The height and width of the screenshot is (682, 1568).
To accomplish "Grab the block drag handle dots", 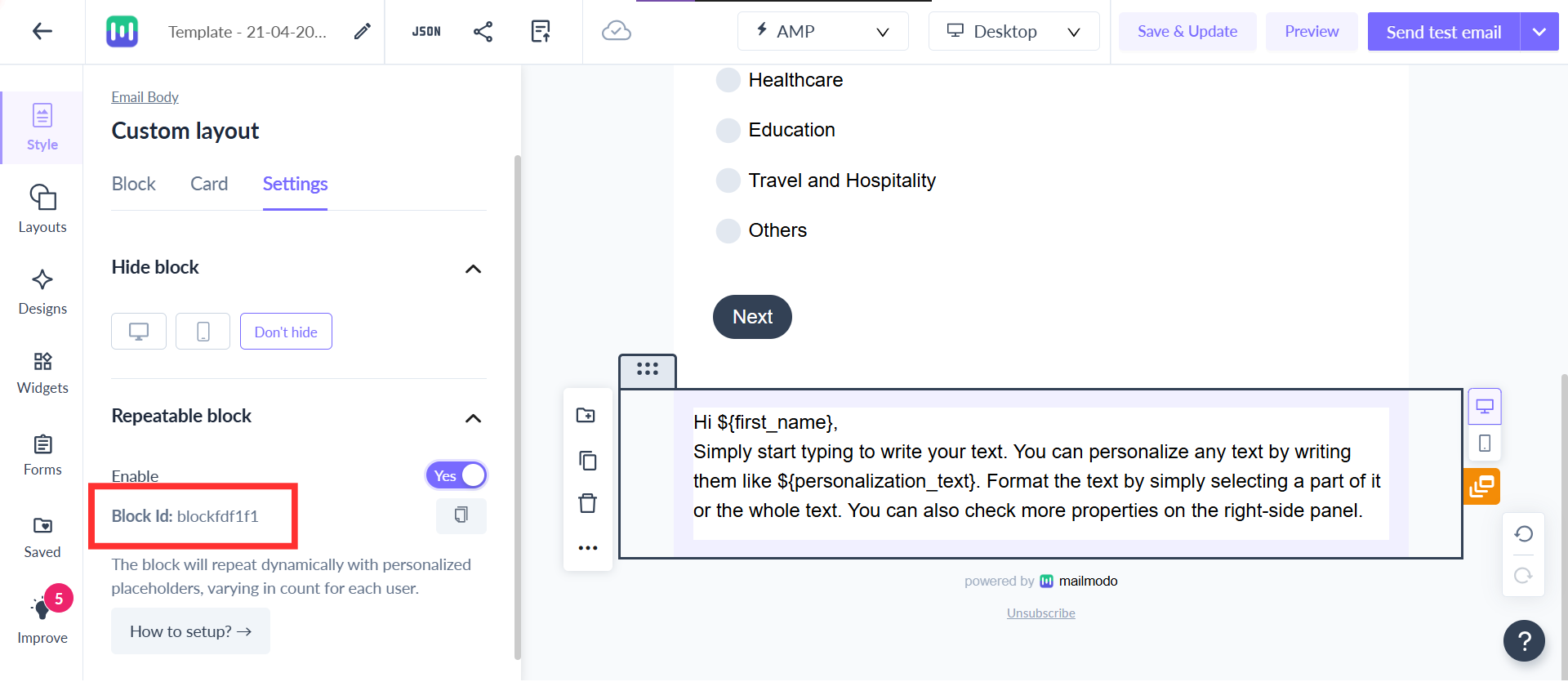I will click(x=648, y=369).
